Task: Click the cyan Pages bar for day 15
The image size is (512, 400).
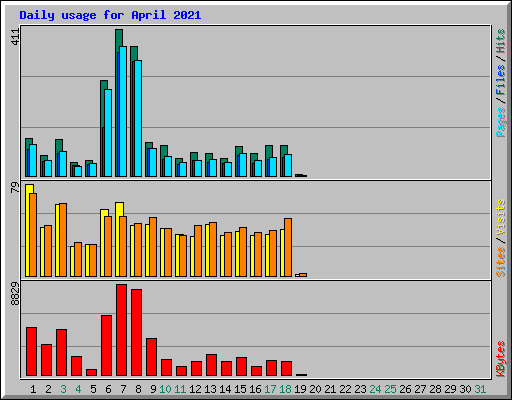Action: (243, 165)
